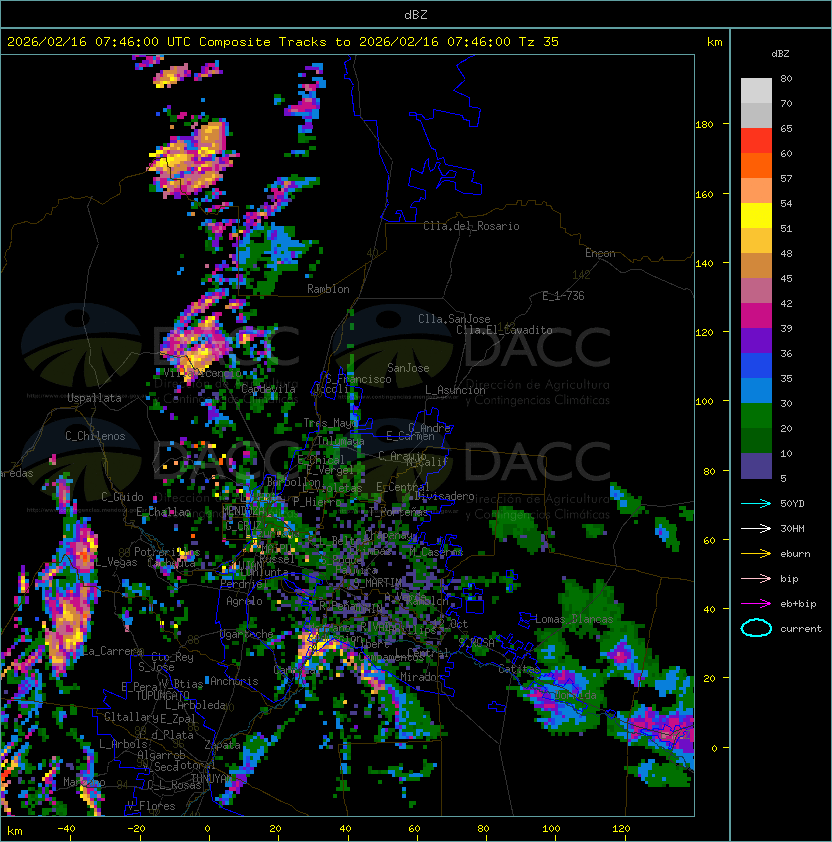Screen dimensions: 832x842
Task: Click the cyan 'current' ellipse icon
Action: [x=756, y=628]
